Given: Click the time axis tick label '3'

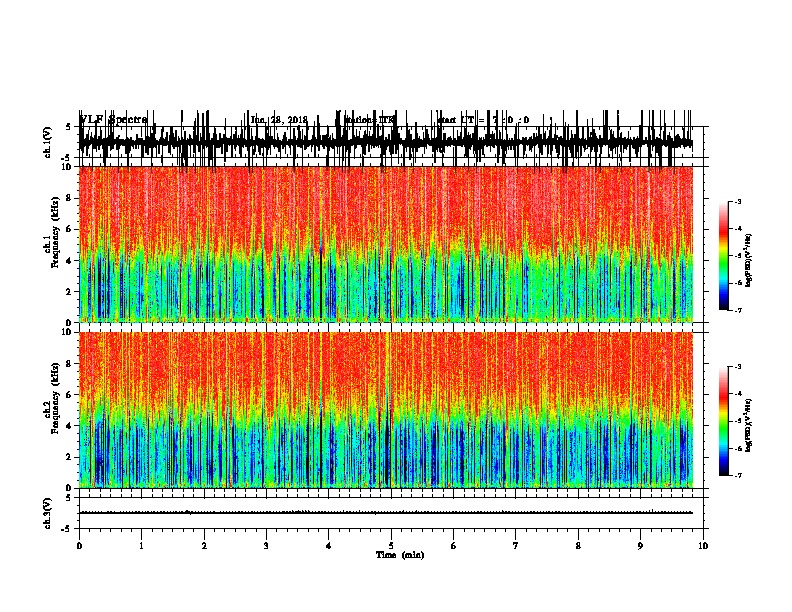Looking at the screenshot, I should 266,546.
